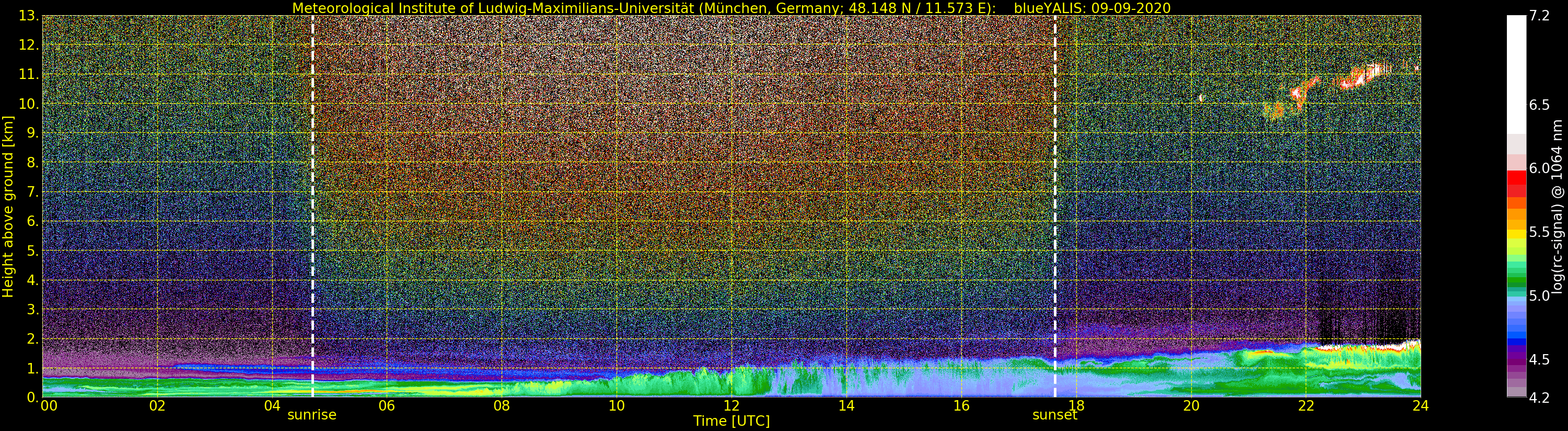1568x431 pixels.
Task: Click the log(rc-signal) @ 1064 nm colorbar label
Action: [x=1557, y=206]
